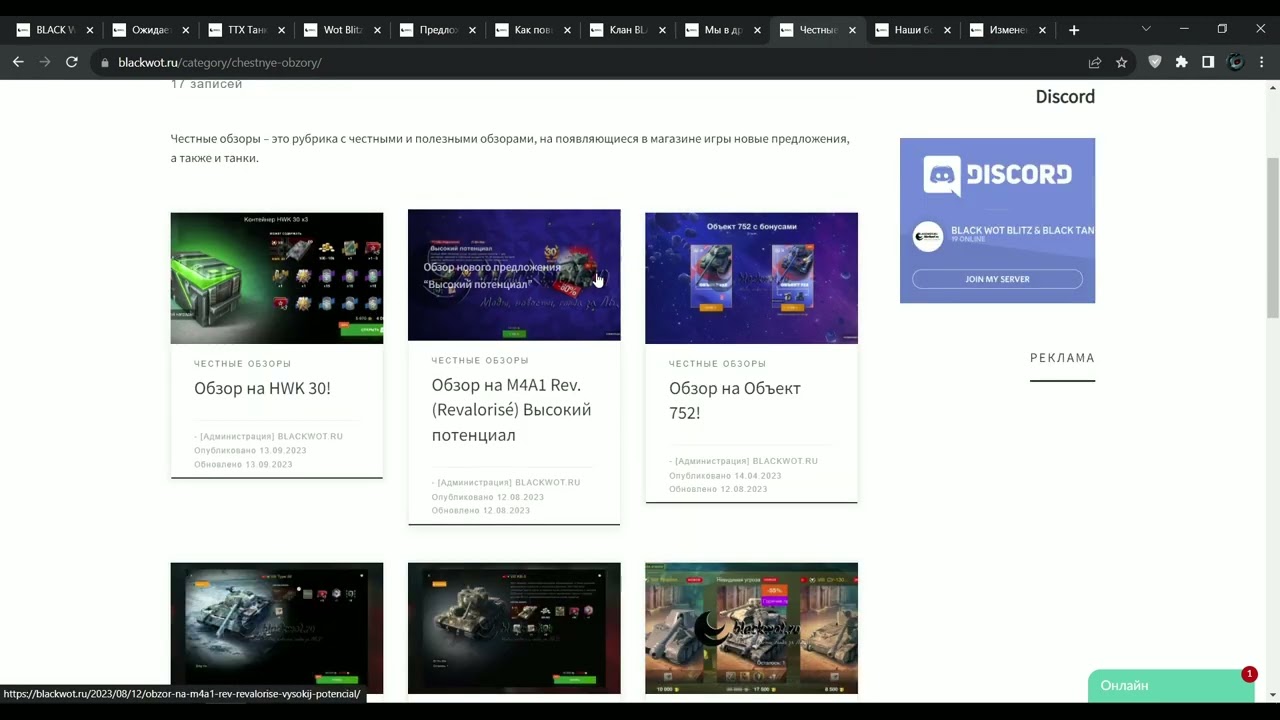This screenshot has width=1280, height=720.
Task: Open the middle bottom-row tank thumbnail
Action: (x=514, y=628)
